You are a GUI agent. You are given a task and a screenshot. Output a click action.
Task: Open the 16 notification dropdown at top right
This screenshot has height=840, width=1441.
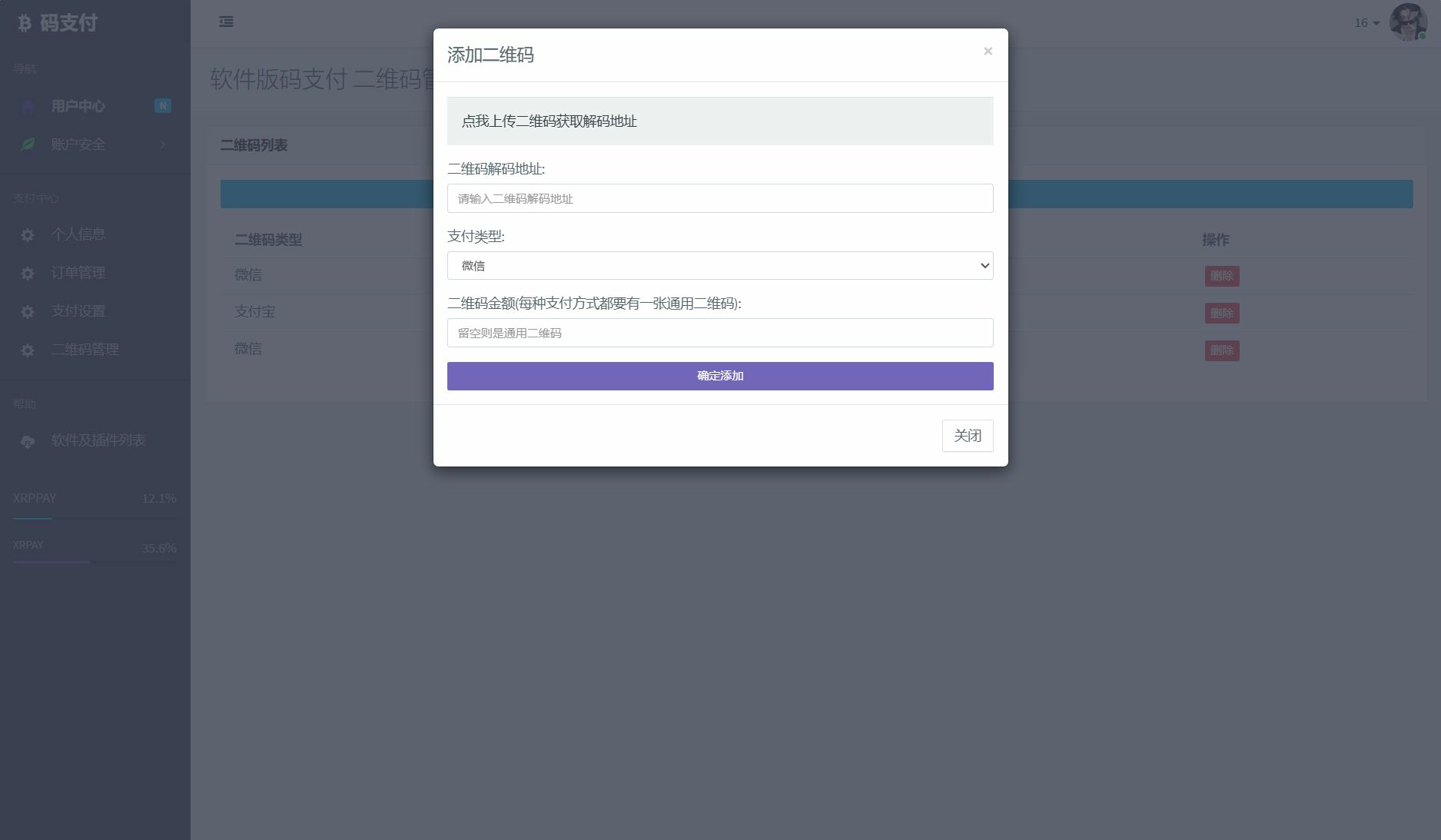(1365, 22)
